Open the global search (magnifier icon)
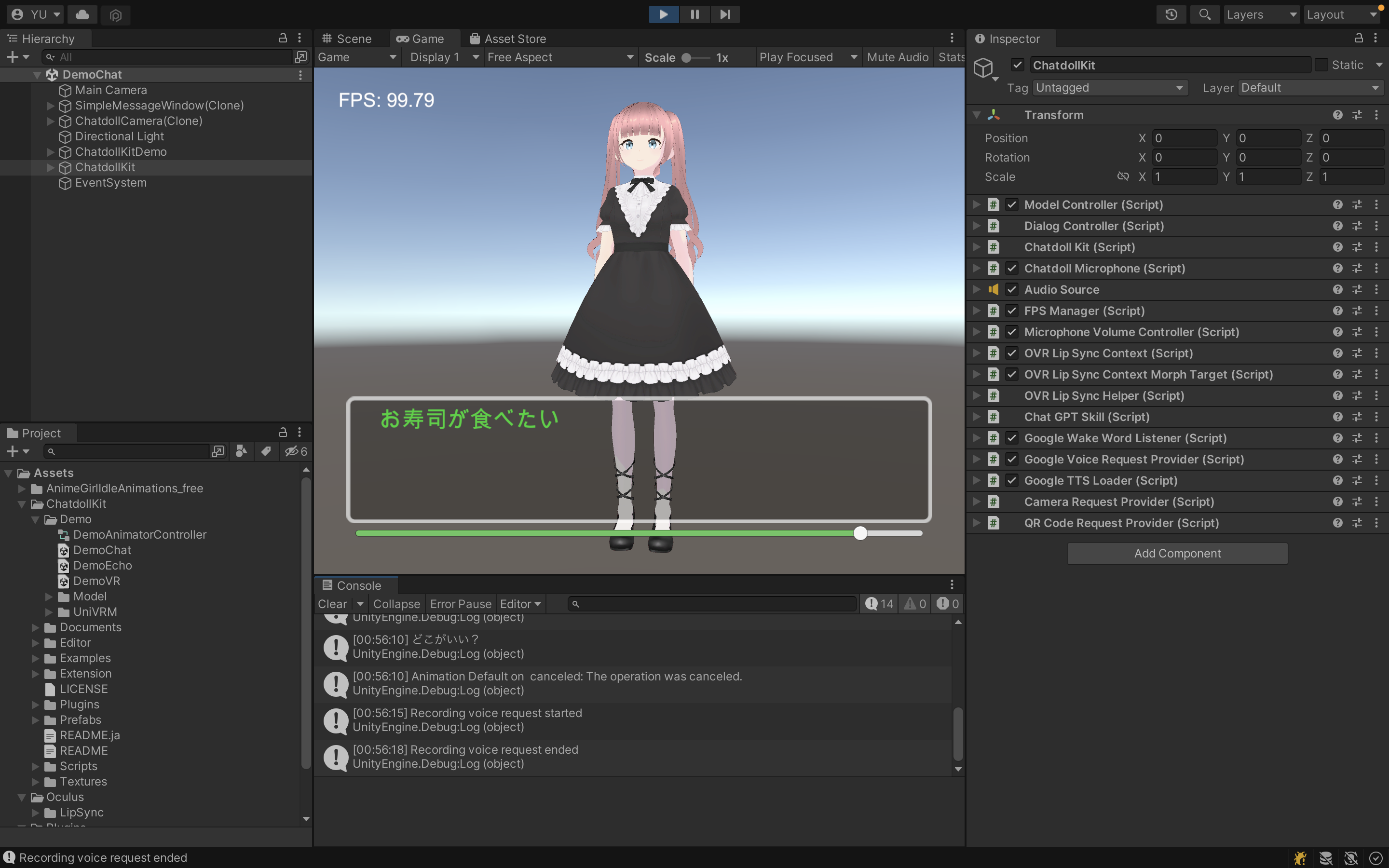 tap(1205, 14)
